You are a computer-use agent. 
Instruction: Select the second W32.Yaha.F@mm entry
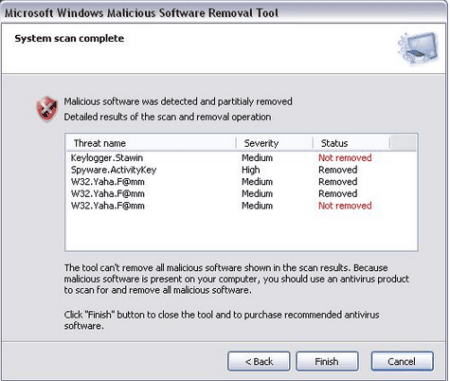pyautogui.click(x=241, y=194)
